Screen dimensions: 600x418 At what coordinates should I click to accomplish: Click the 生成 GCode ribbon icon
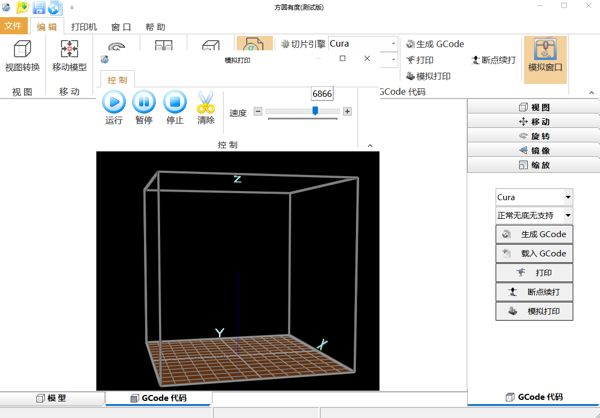coord(410,44)
